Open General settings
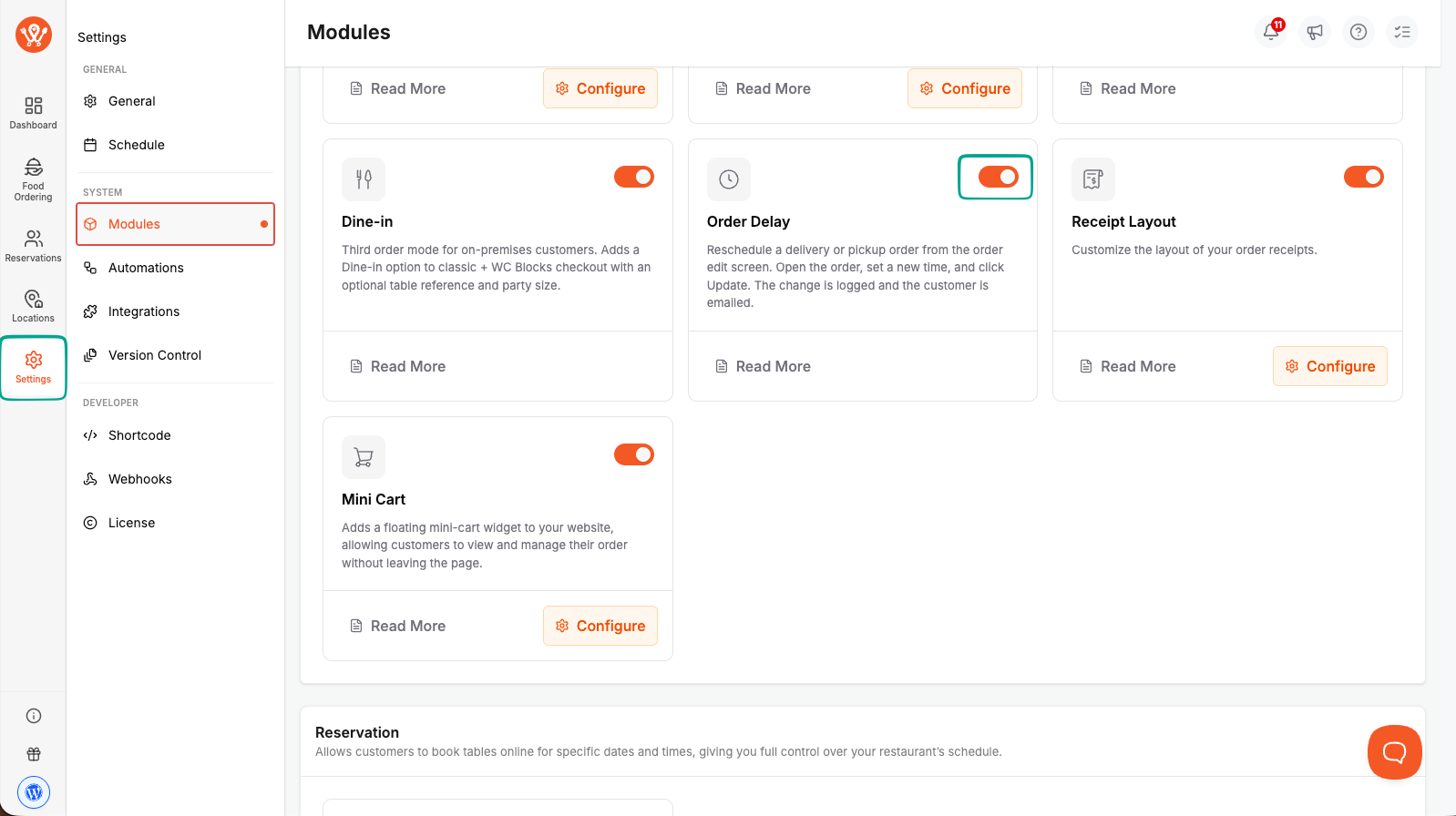 175,101
